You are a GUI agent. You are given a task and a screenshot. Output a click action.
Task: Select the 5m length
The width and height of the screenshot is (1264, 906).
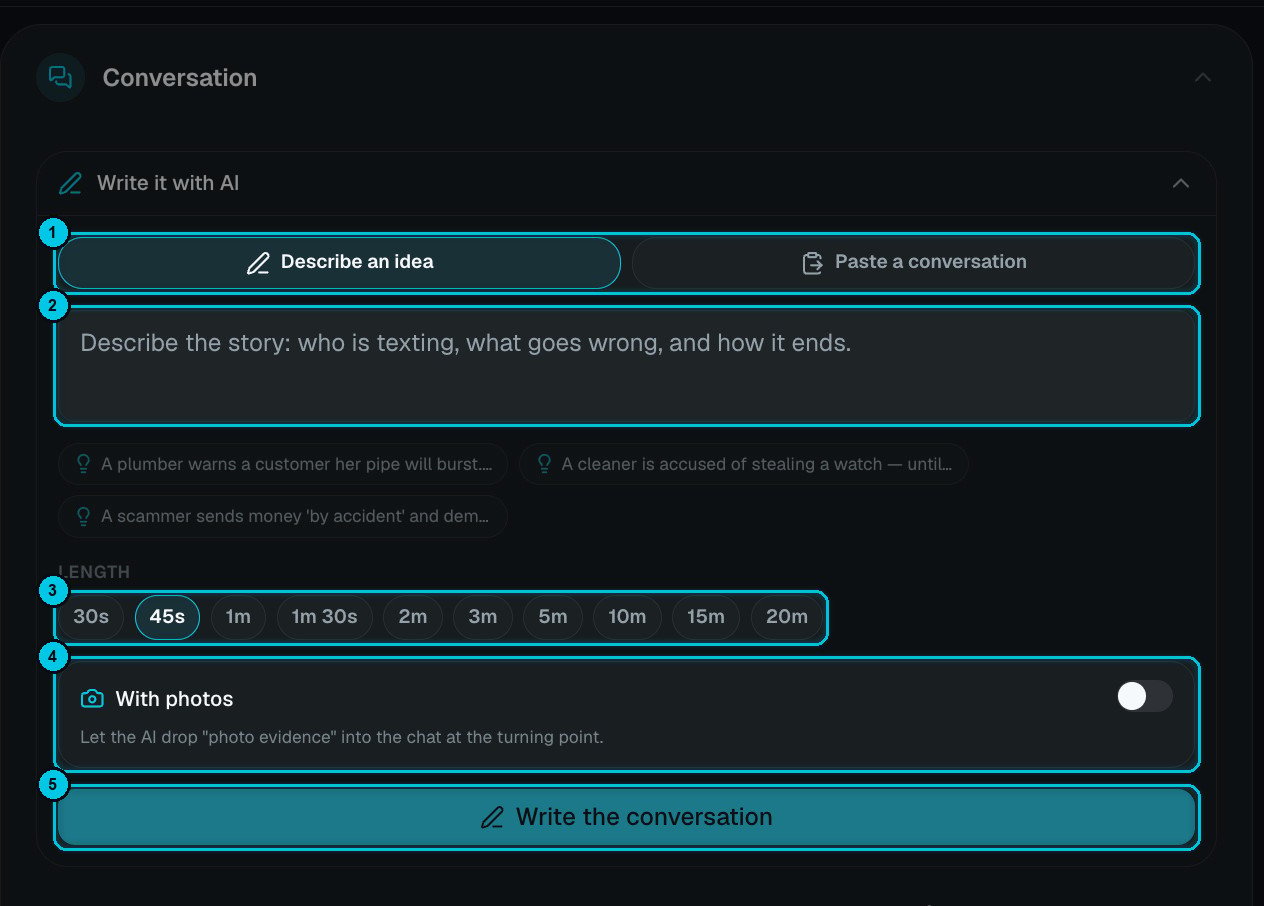click(553, 617)
